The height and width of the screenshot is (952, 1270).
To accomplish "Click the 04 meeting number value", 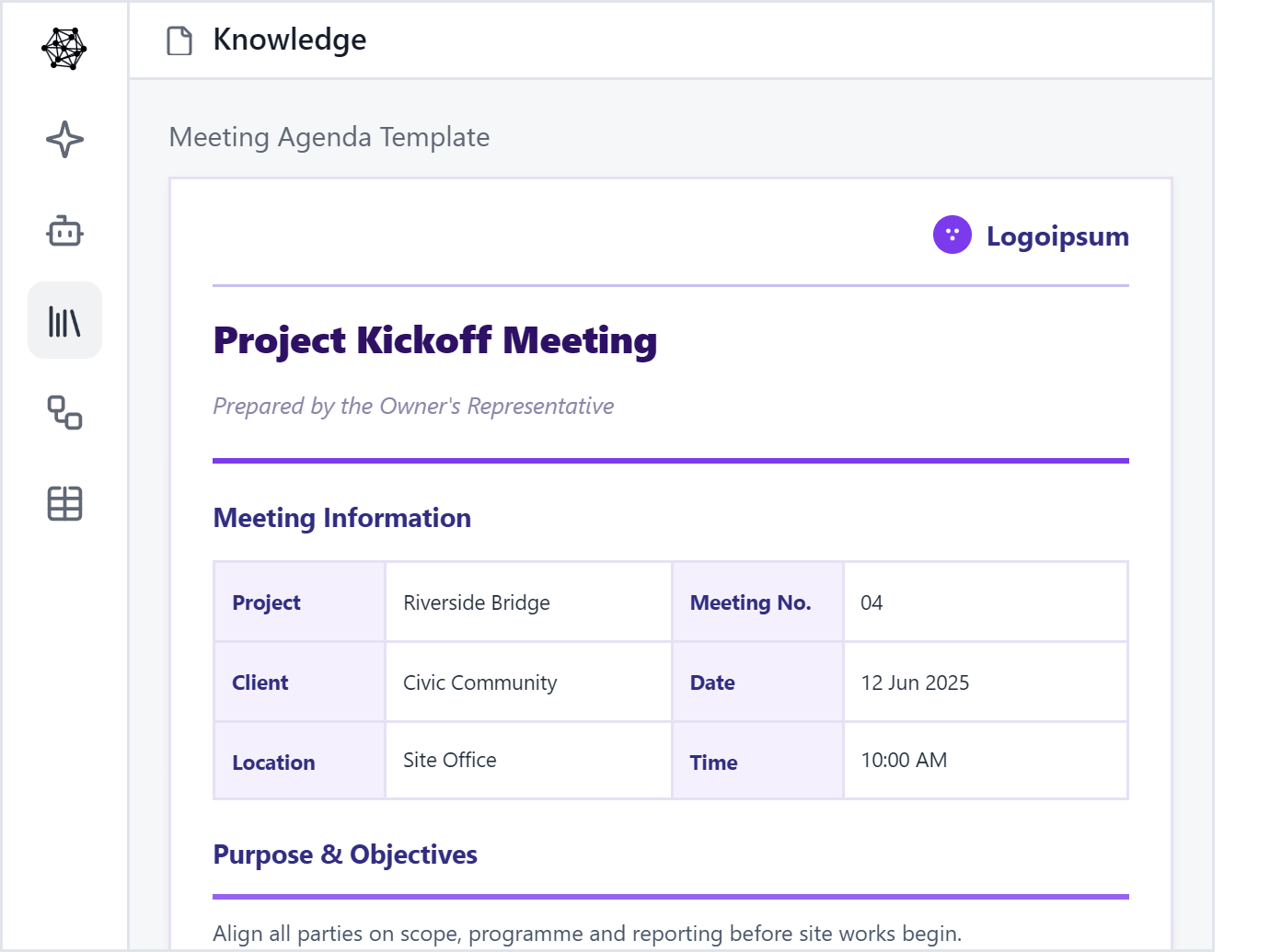I will coord(872,602).
